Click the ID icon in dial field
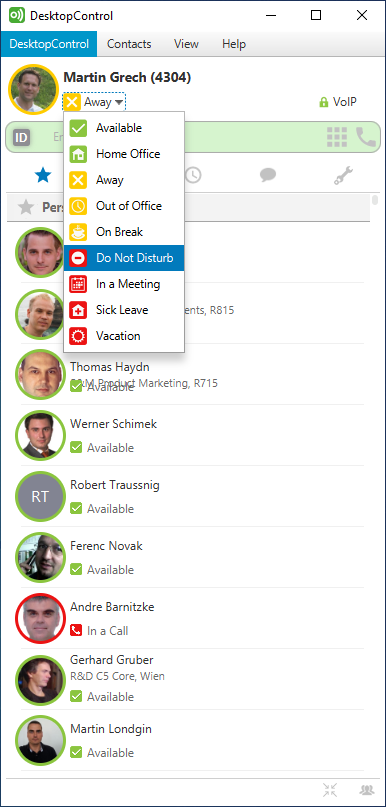The height and width of the screenshot is (807, 386). coord(22,137)
